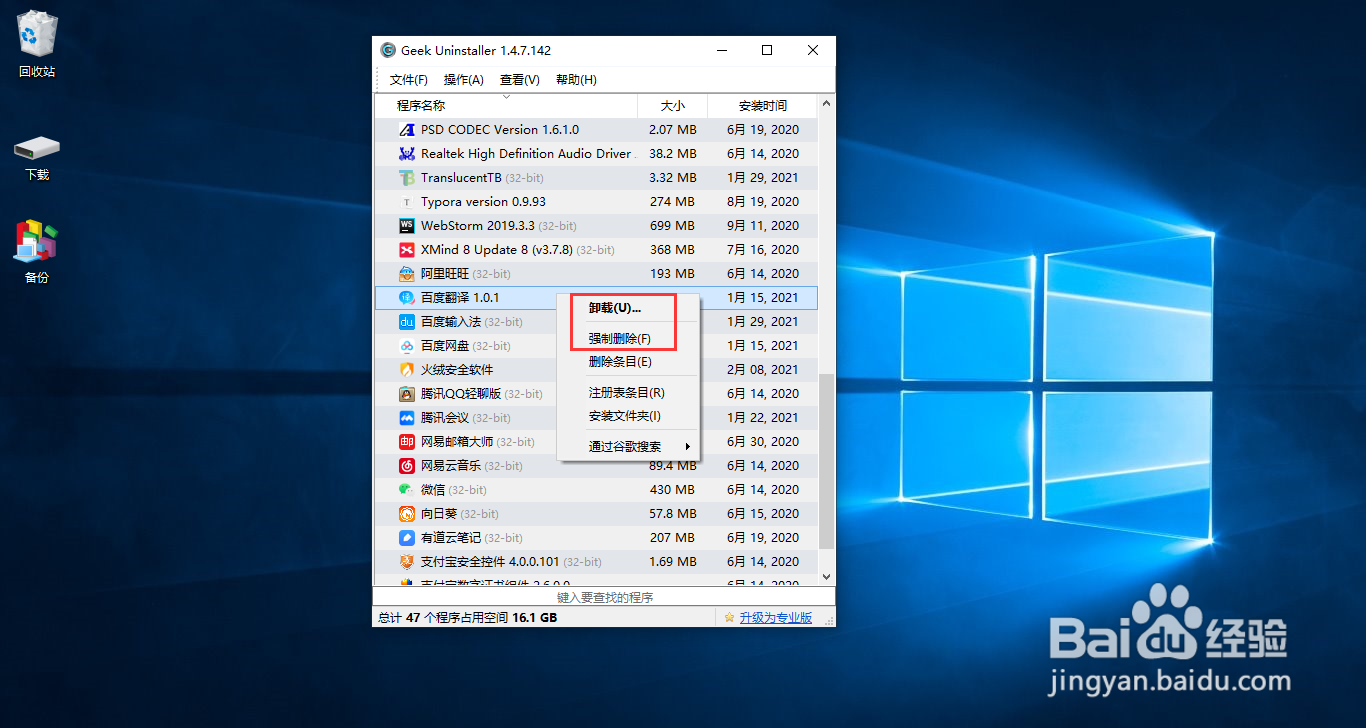
Task: Select the 腾讯QQ轻聊版 icon
Action: tap(406, 394)
